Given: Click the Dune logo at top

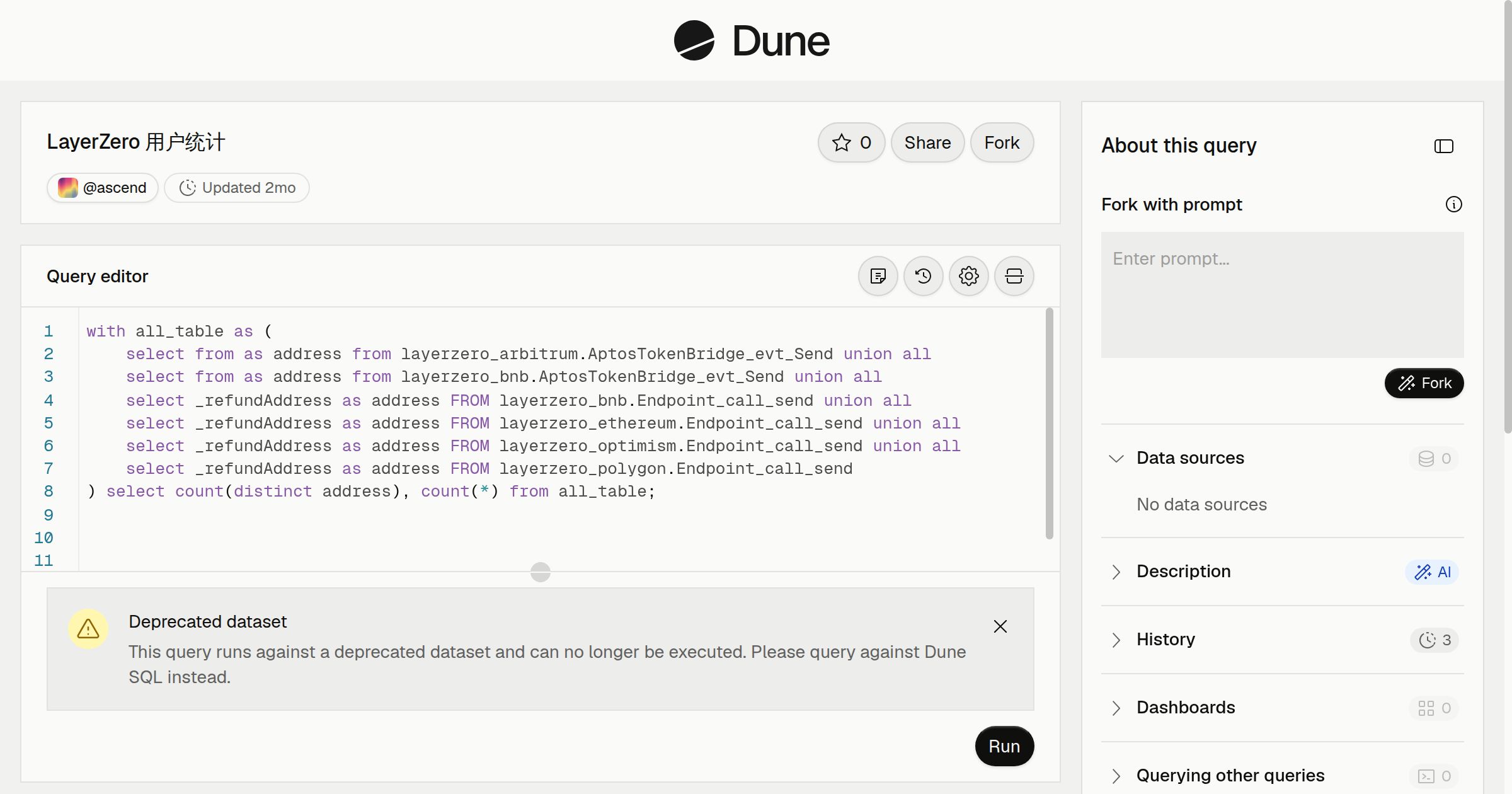Looking at the screenshot, I should pyautogui.click(x=752, y=40).
